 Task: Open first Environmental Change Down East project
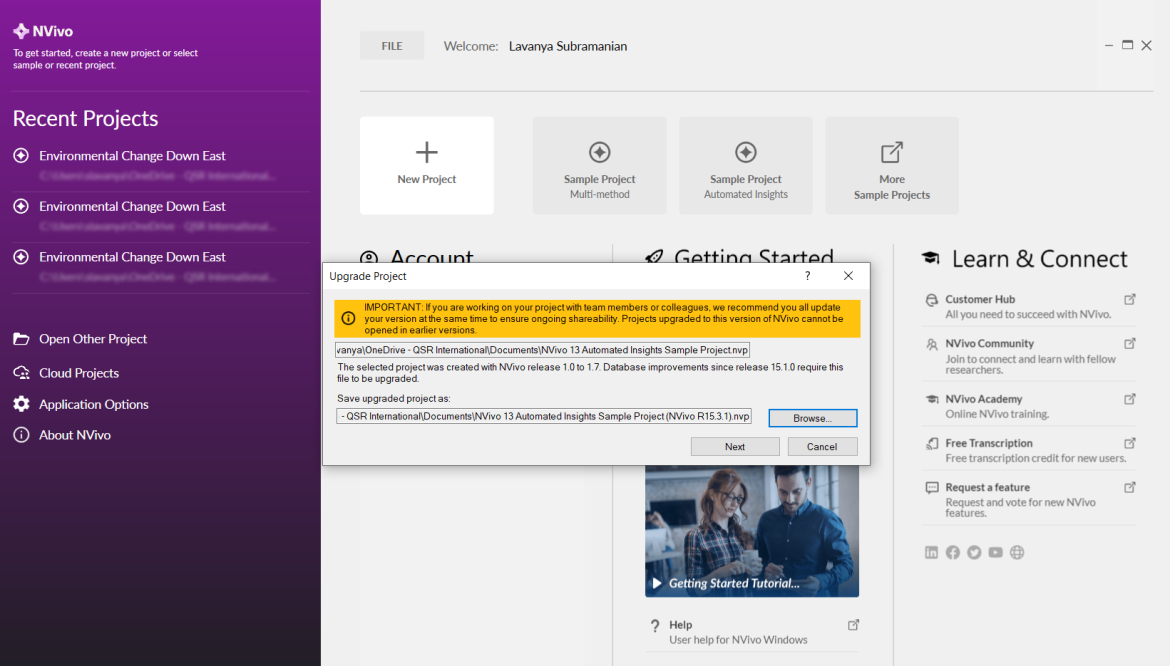click(132, 156)
